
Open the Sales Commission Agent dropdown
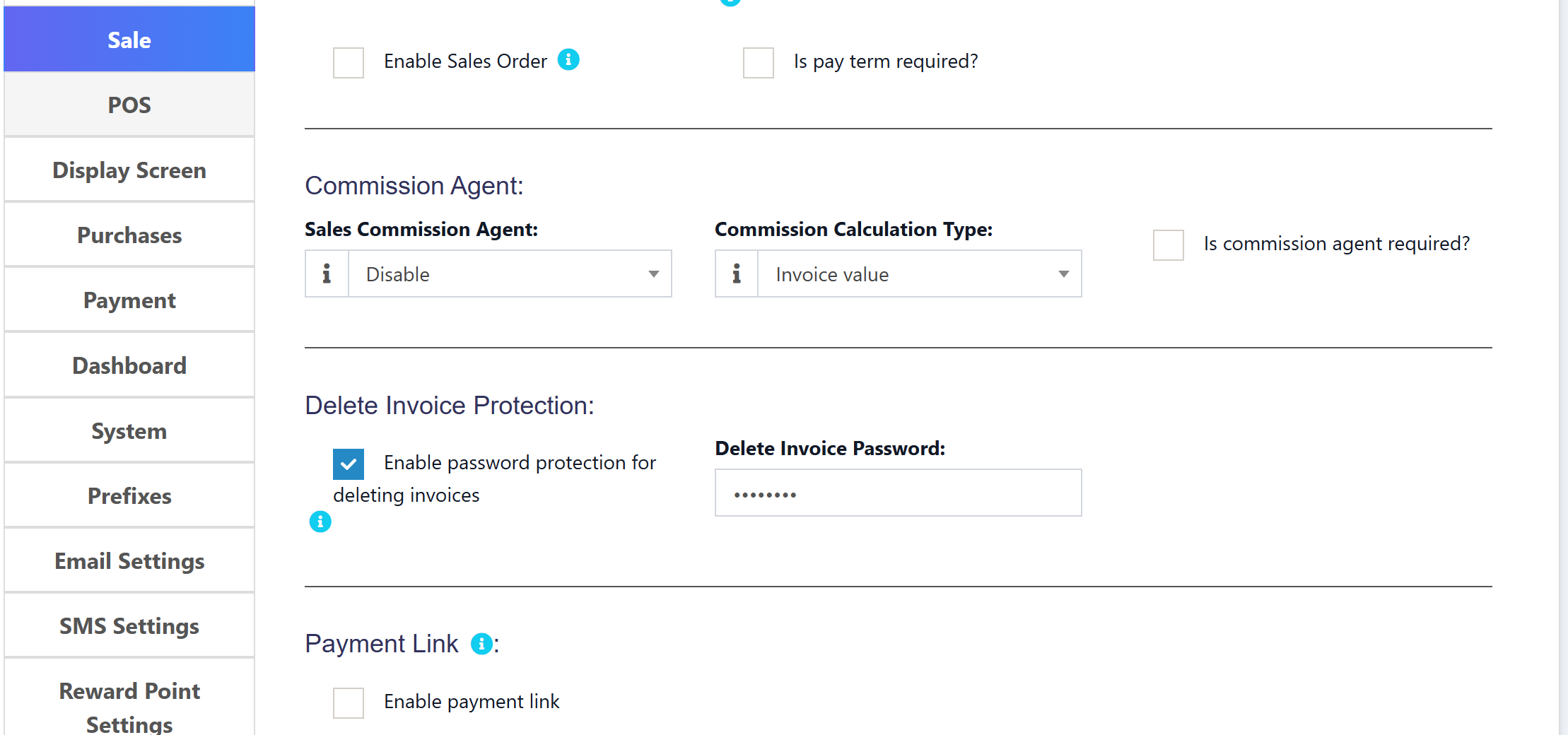pyautogui.click(x=510, y=274)
